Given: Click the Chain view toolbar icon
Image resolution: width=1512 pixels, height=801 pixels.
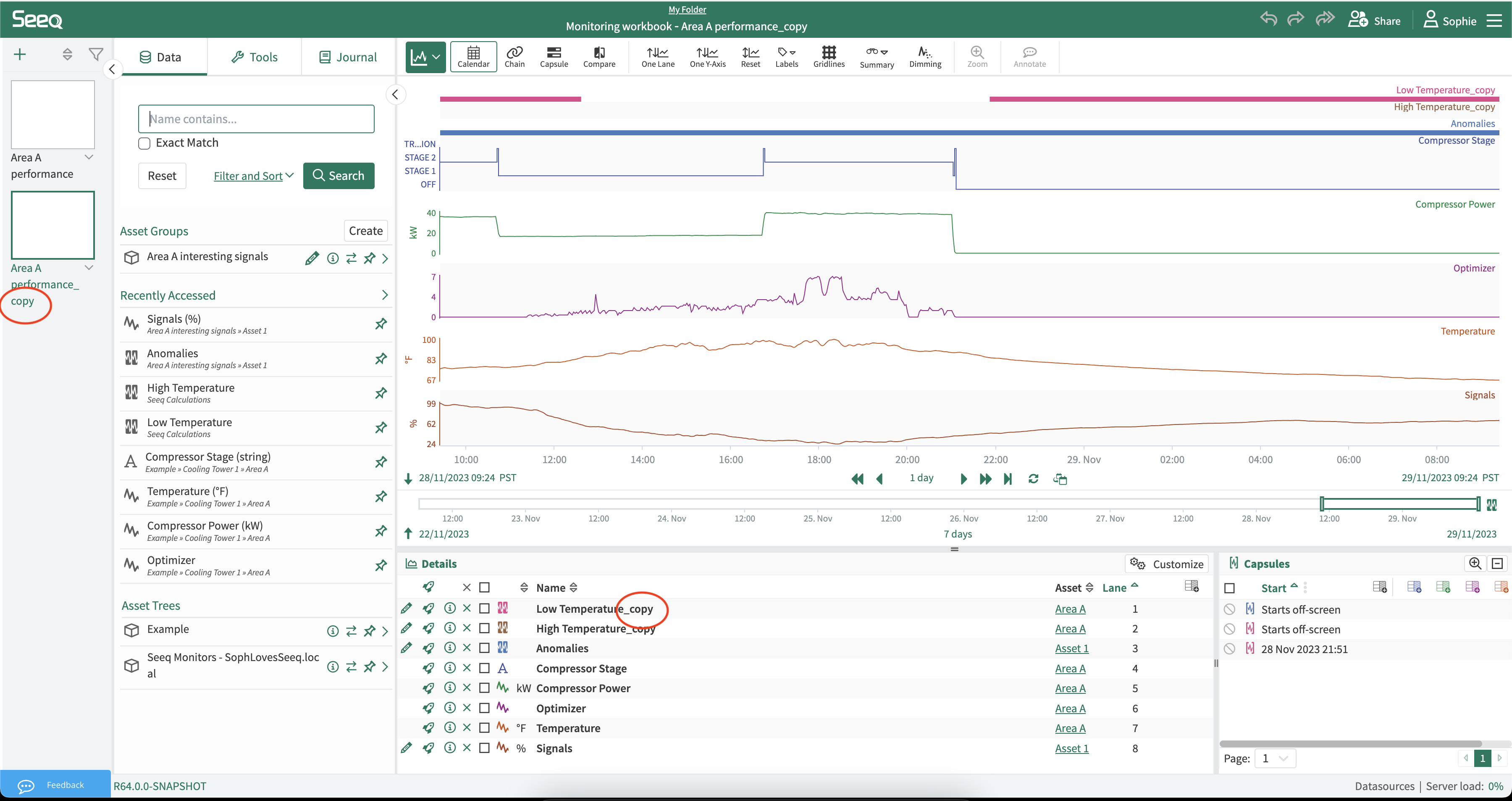Looking at the screenshot, I should click(x=514, y=56).
